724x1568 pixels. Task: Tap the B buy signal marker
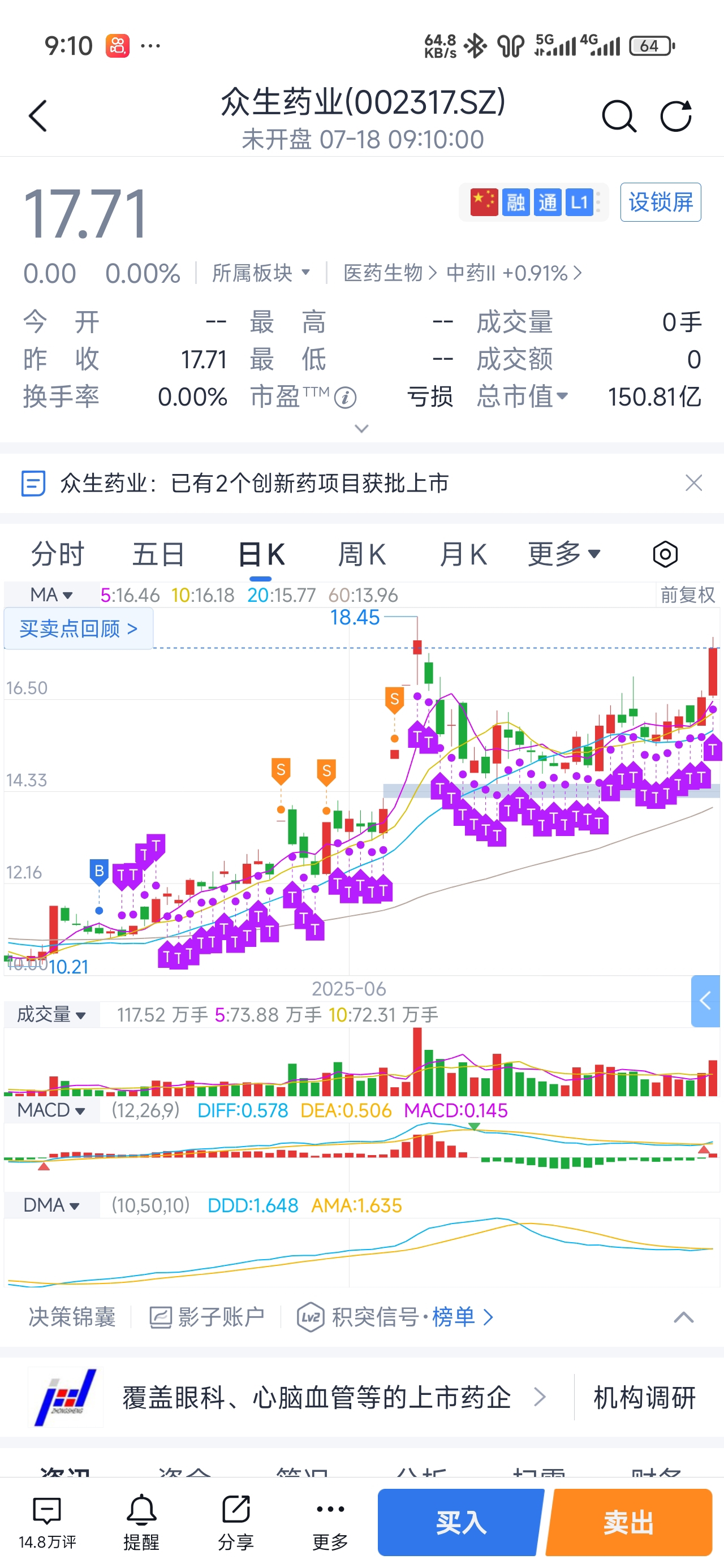tap(98, 871)
